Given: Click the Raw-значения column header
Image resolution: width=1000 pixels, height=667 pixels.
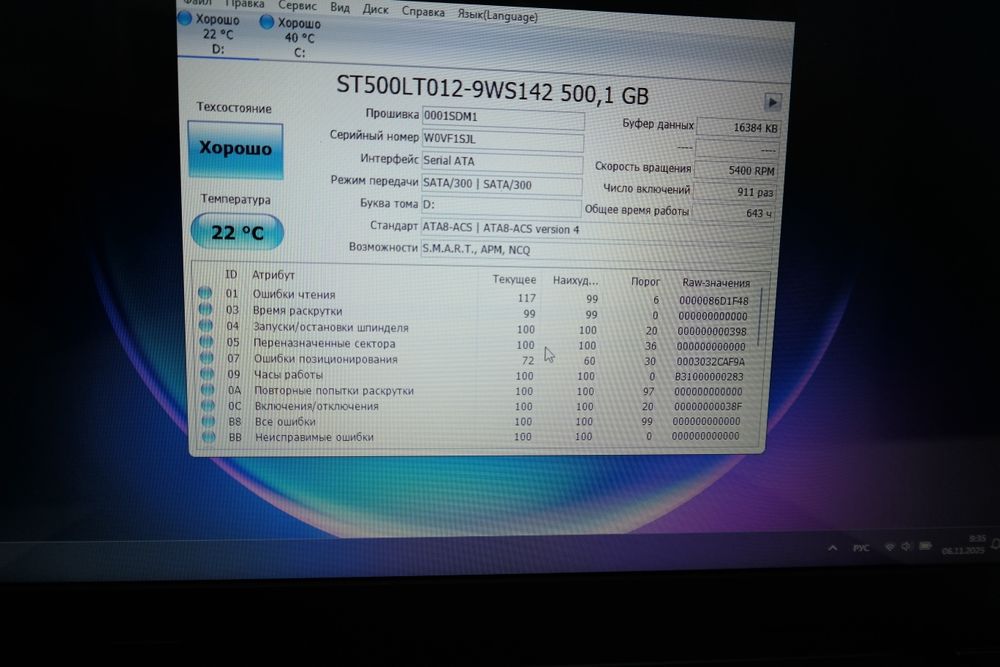Looking at the screenshot, I should coord(716,282).
